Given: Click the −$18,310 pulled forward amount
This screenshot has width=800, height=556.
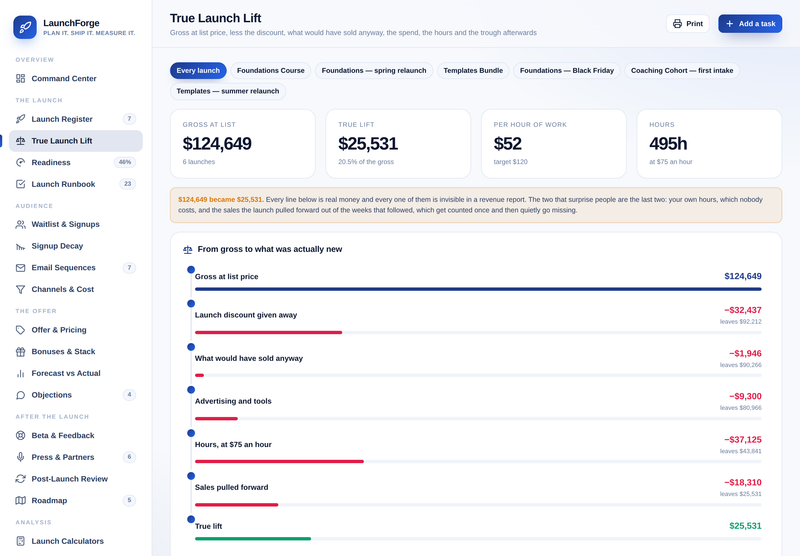Looking at the screenshot, I should click(743, 483).
